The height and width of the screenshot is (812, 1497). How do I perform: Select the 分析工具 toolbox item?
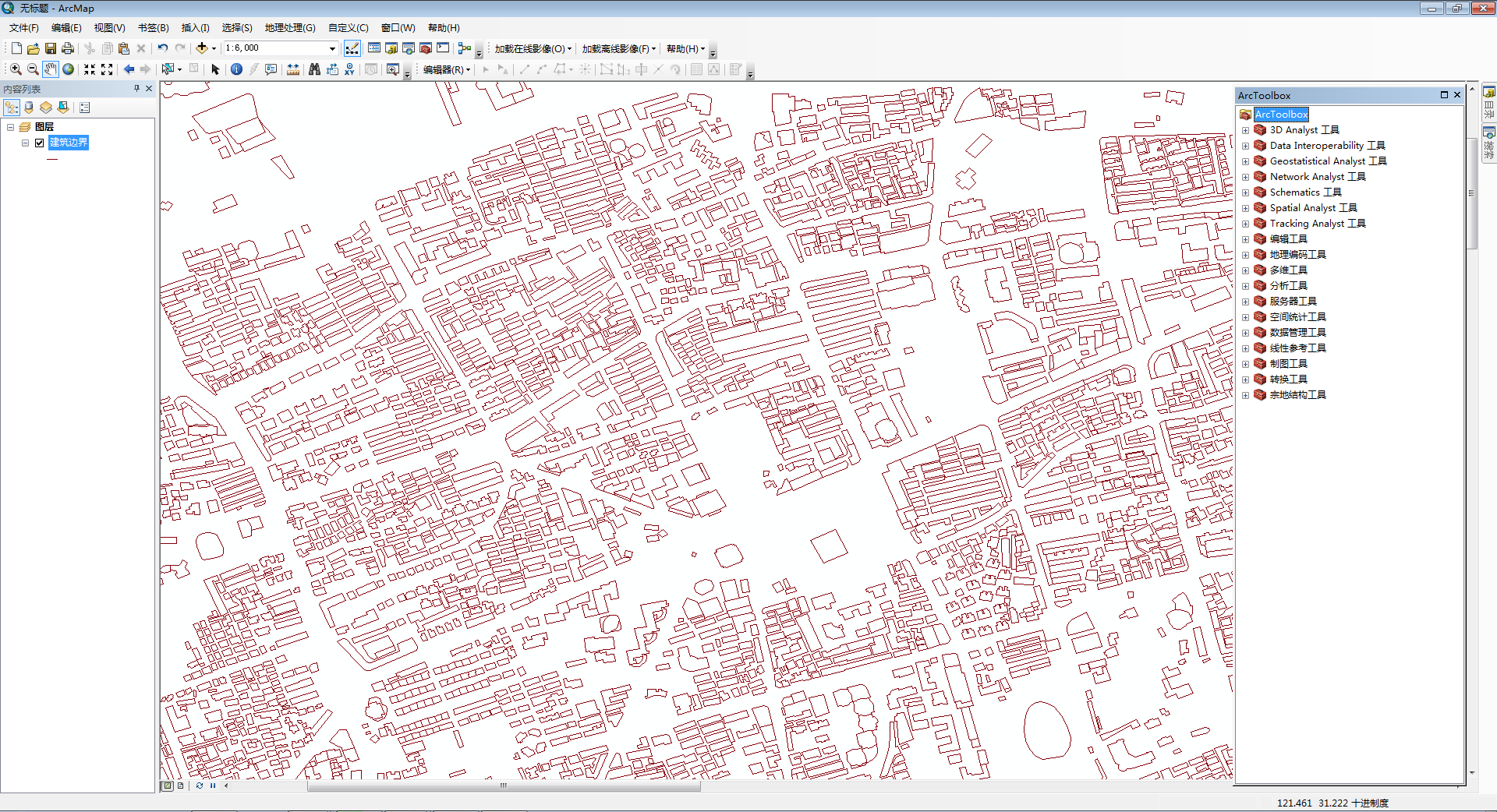point(1288,286)
